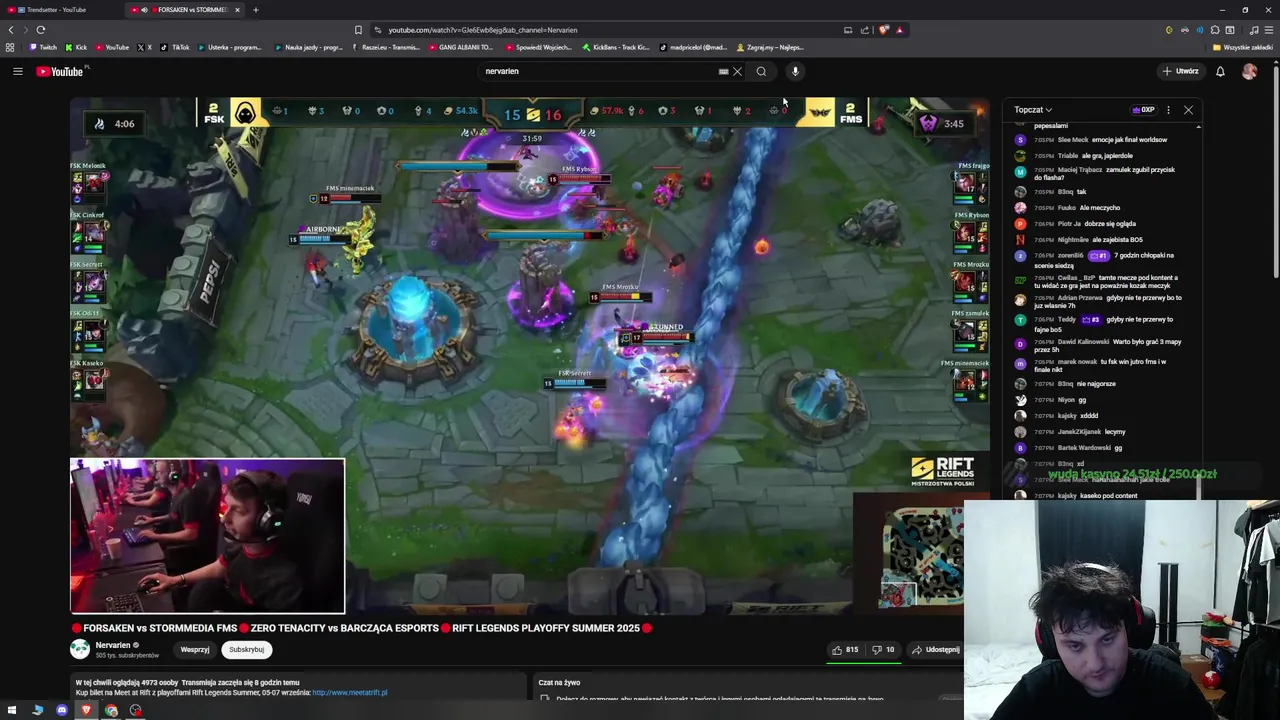Viewport: 1280px width, 720px height.
Task: Go back with browser back arrow
Action: point(11,30)
